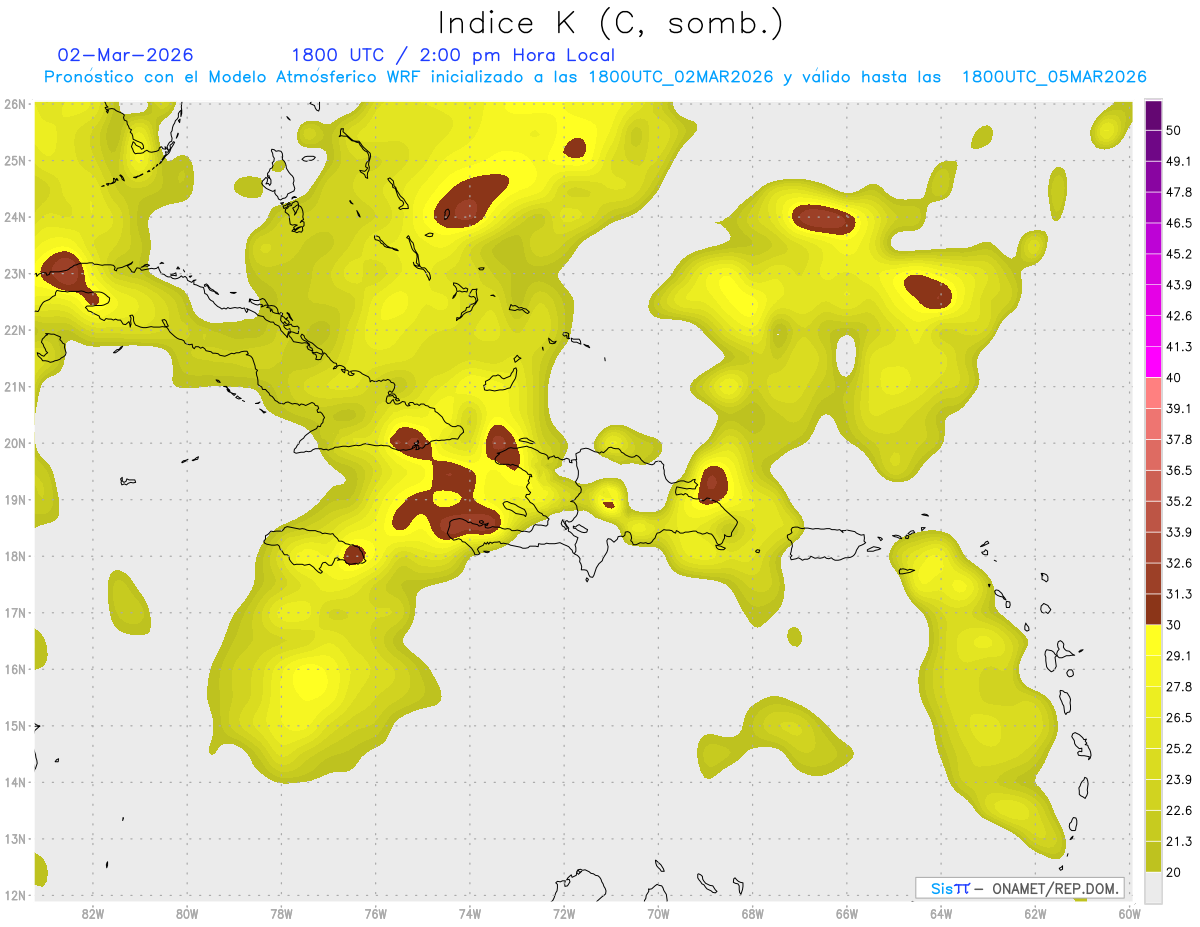This screenshot has width=1200, height=927.
Task: Click longitude axis label '72W'
Action: click(564, 913)
